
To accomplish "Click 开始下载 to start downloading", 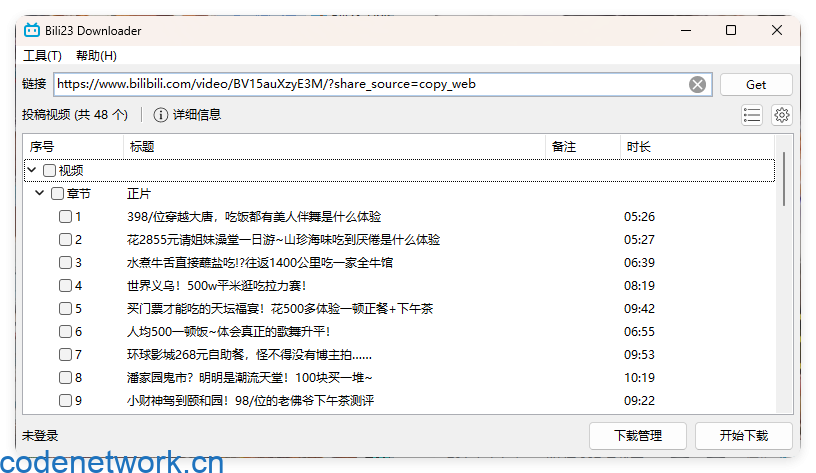I will [x=744, y=436].
